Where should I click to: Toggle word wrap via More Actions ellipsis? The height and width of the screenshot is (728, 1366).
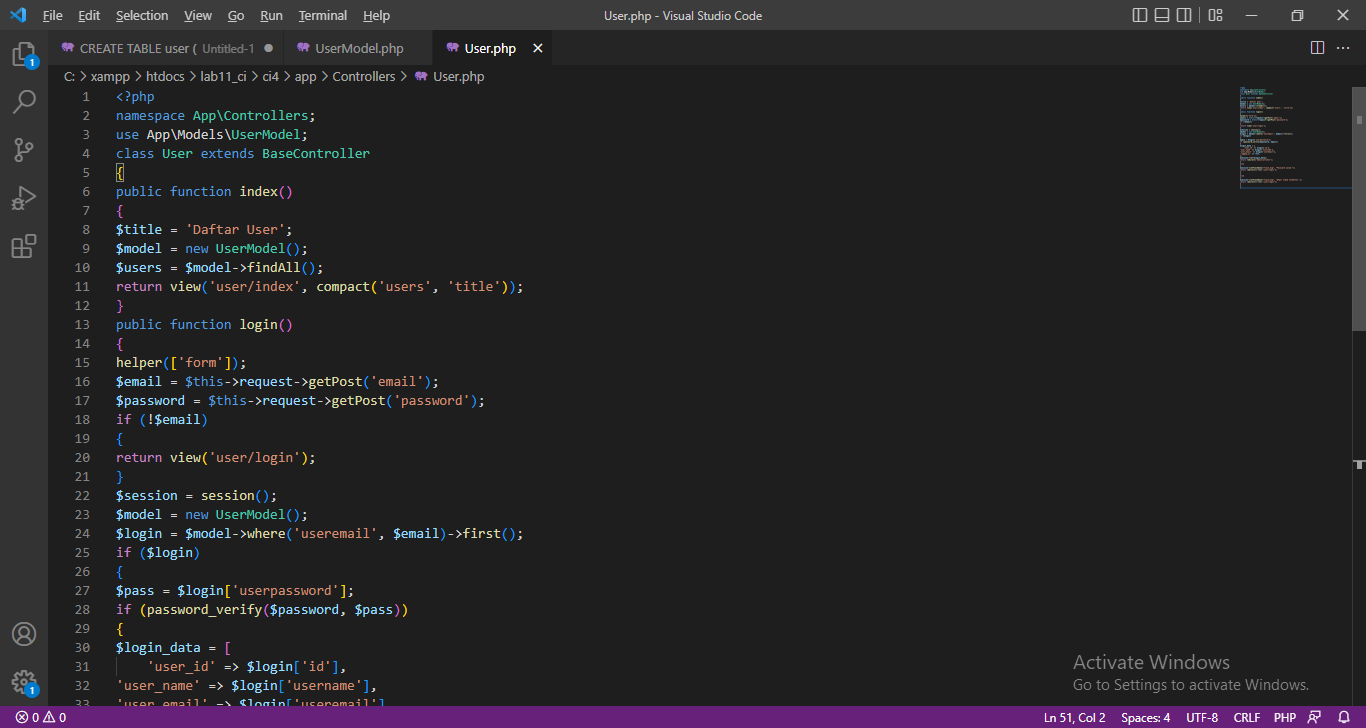click(1343, 47)
